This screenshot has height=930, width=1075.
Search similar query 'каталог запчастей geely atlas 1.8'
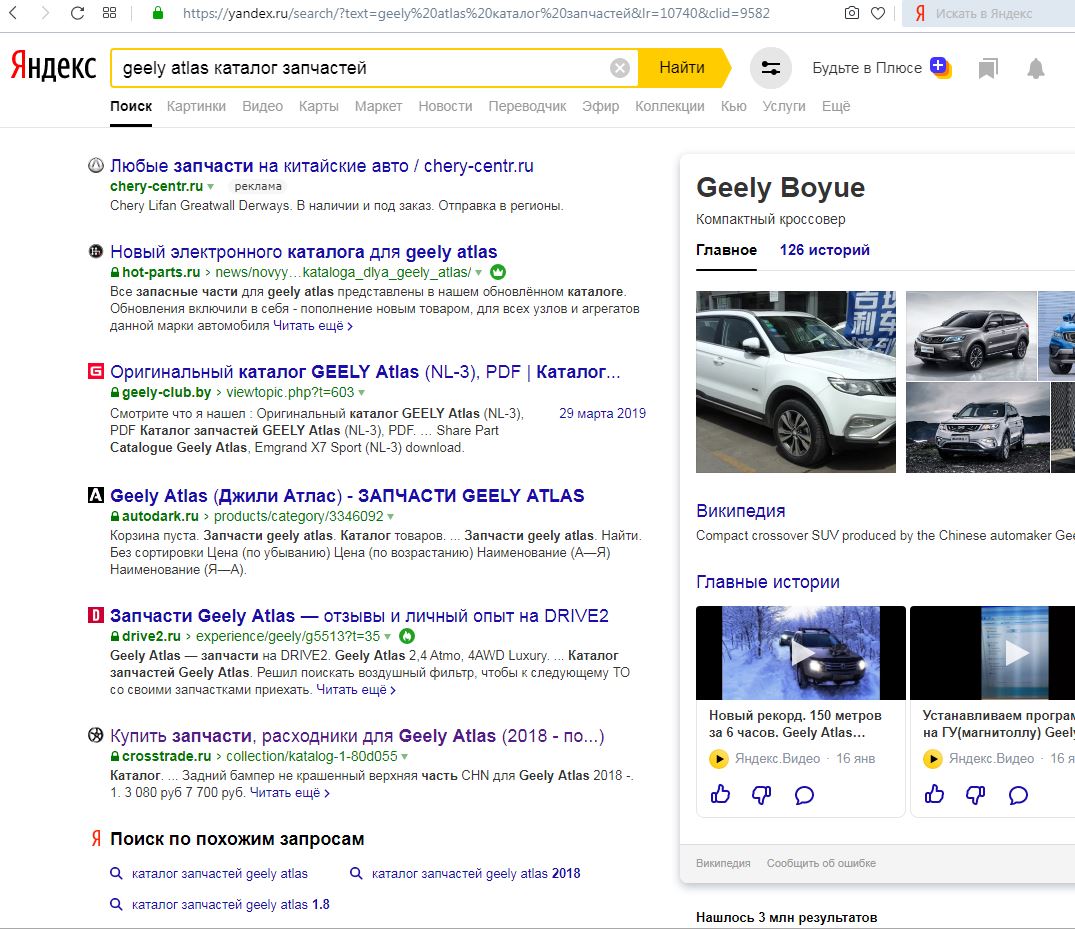230,905
